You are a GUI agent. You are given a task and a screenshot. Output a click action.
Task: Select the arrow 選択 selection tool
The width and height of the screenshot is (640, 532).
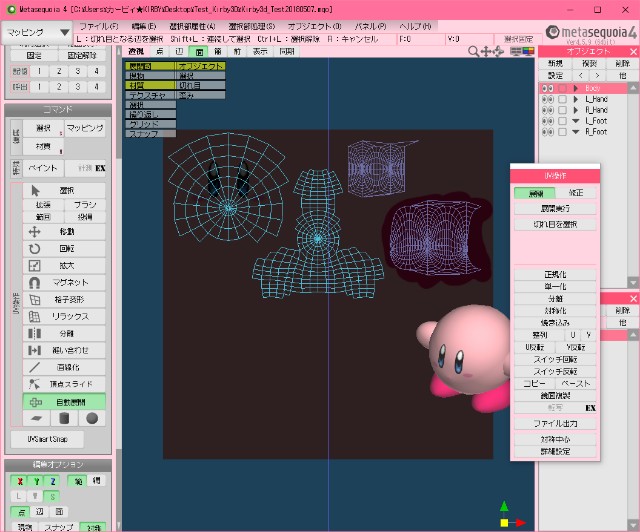click(64, 191)
